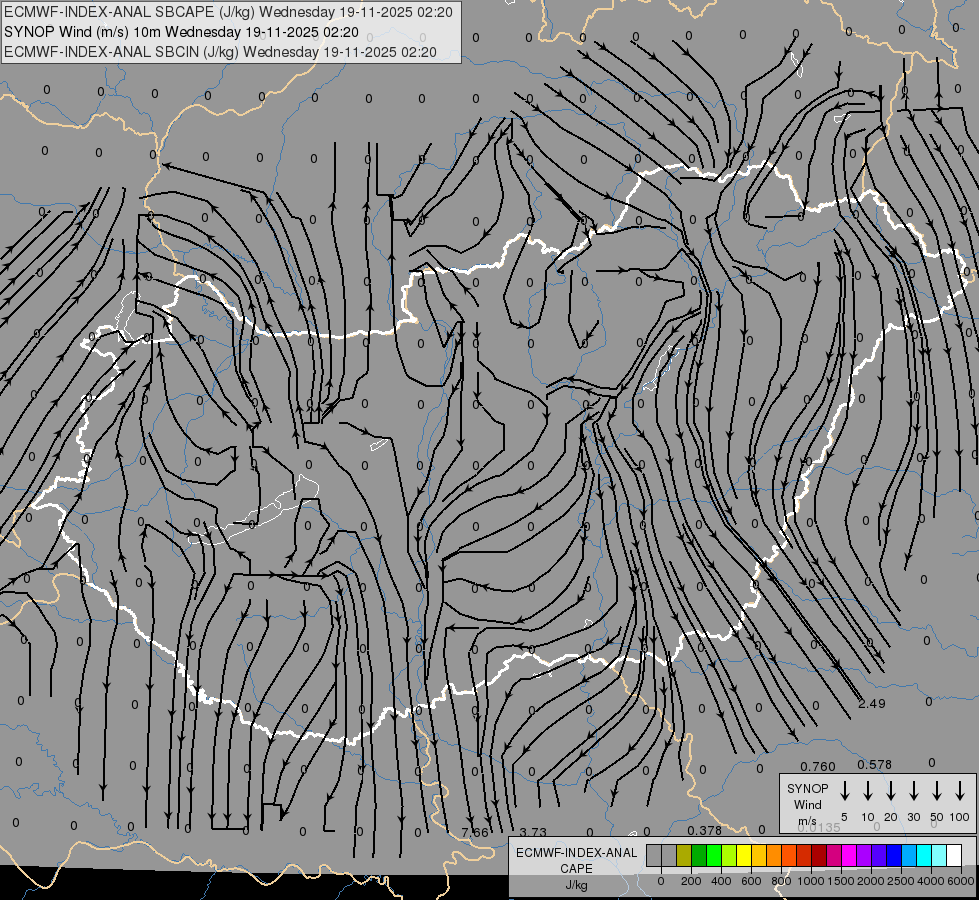Click the '2000' tick on the CAPE scale
This screenshot has width=979, height=900.
coord(871,881)
